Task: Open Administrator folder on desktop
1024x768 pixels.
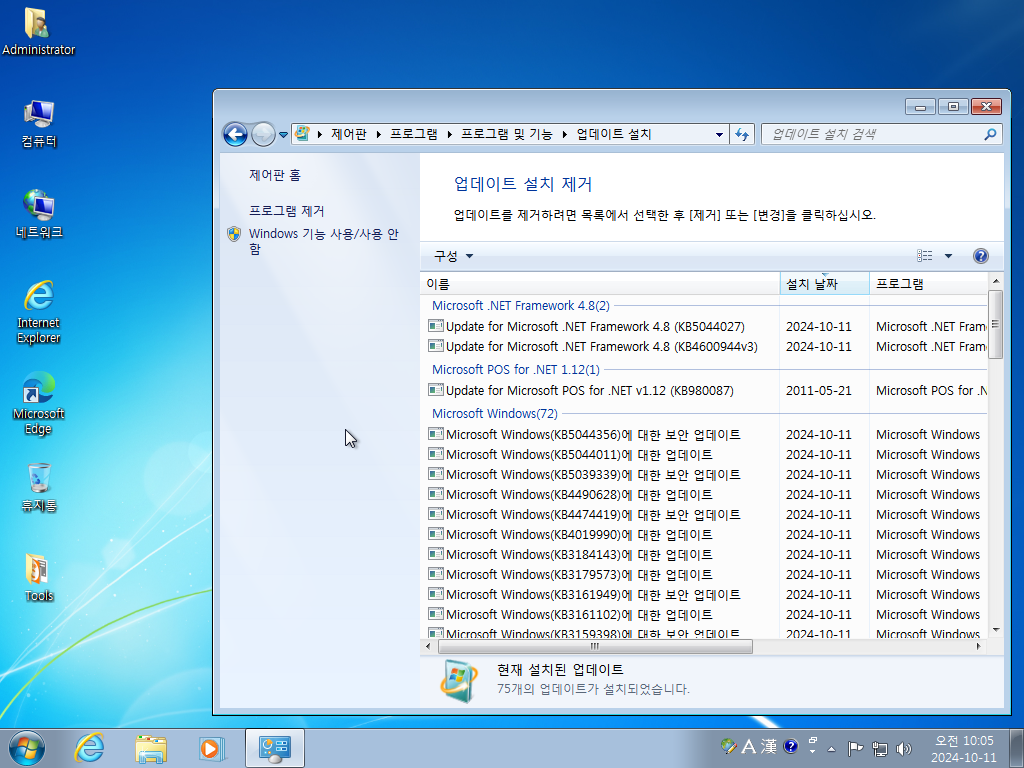Action: (x=38, y=31)
